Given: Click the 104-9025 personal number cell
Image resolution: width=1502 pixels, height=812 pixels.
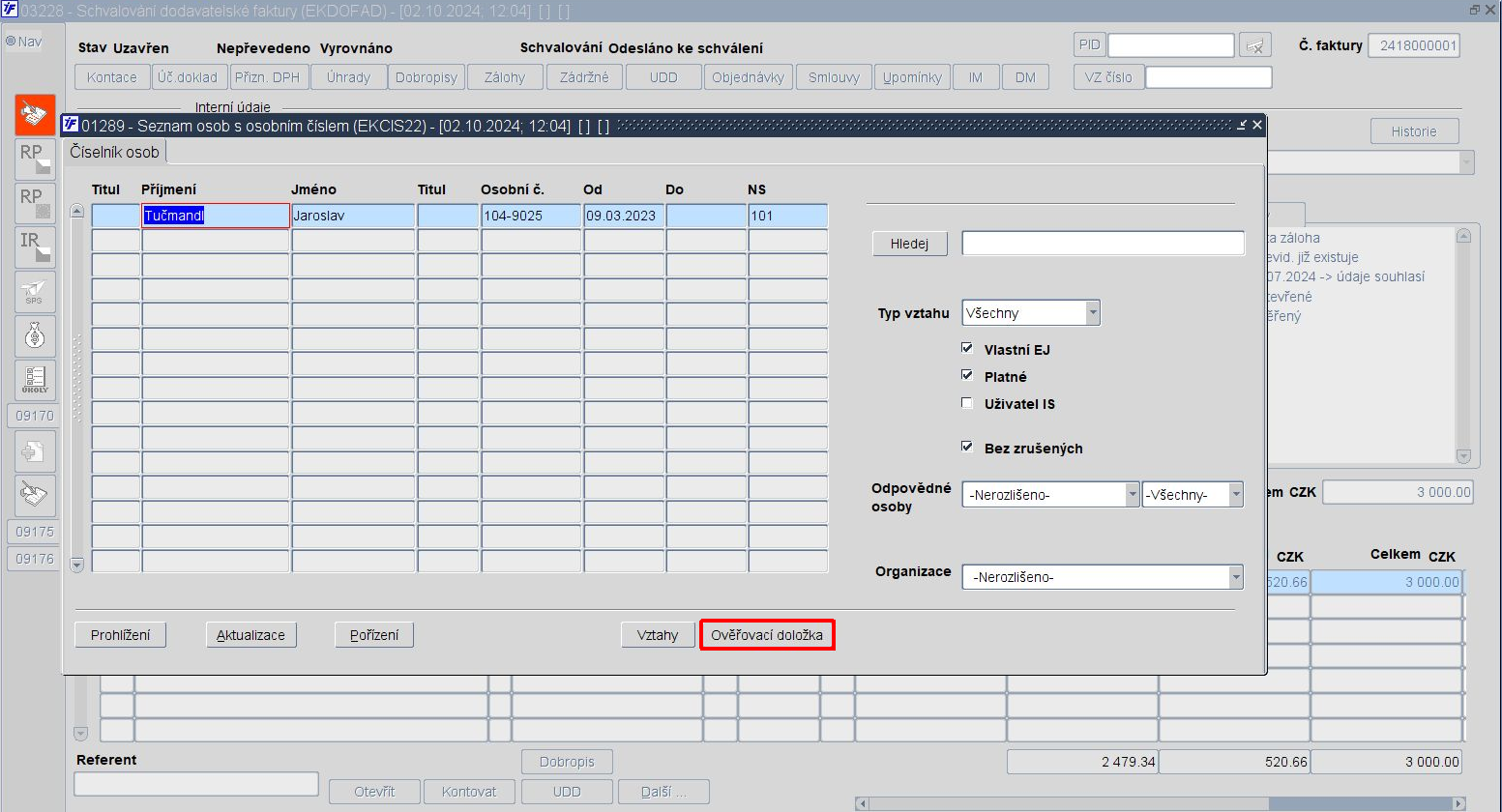Looking at the screenshot, I should pos(531,216).
